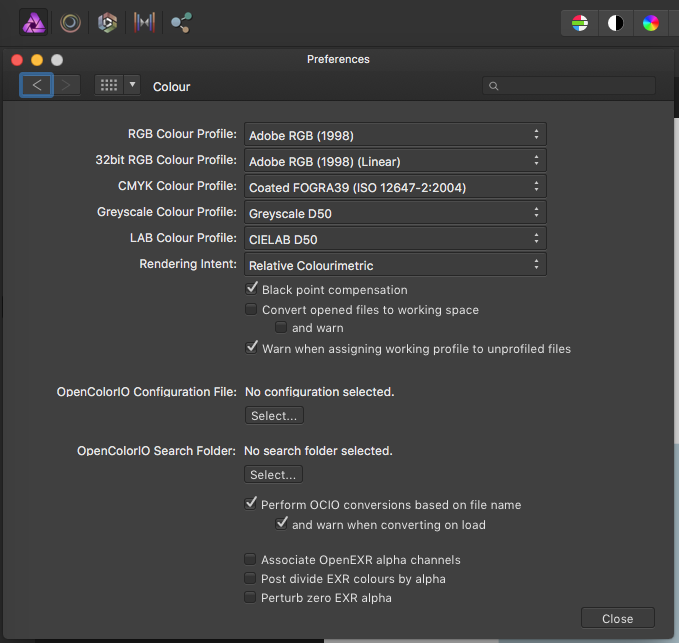Switch to the Liquify persona icon
The height and width of the screenshot is (643, 679).
(70, 23)
